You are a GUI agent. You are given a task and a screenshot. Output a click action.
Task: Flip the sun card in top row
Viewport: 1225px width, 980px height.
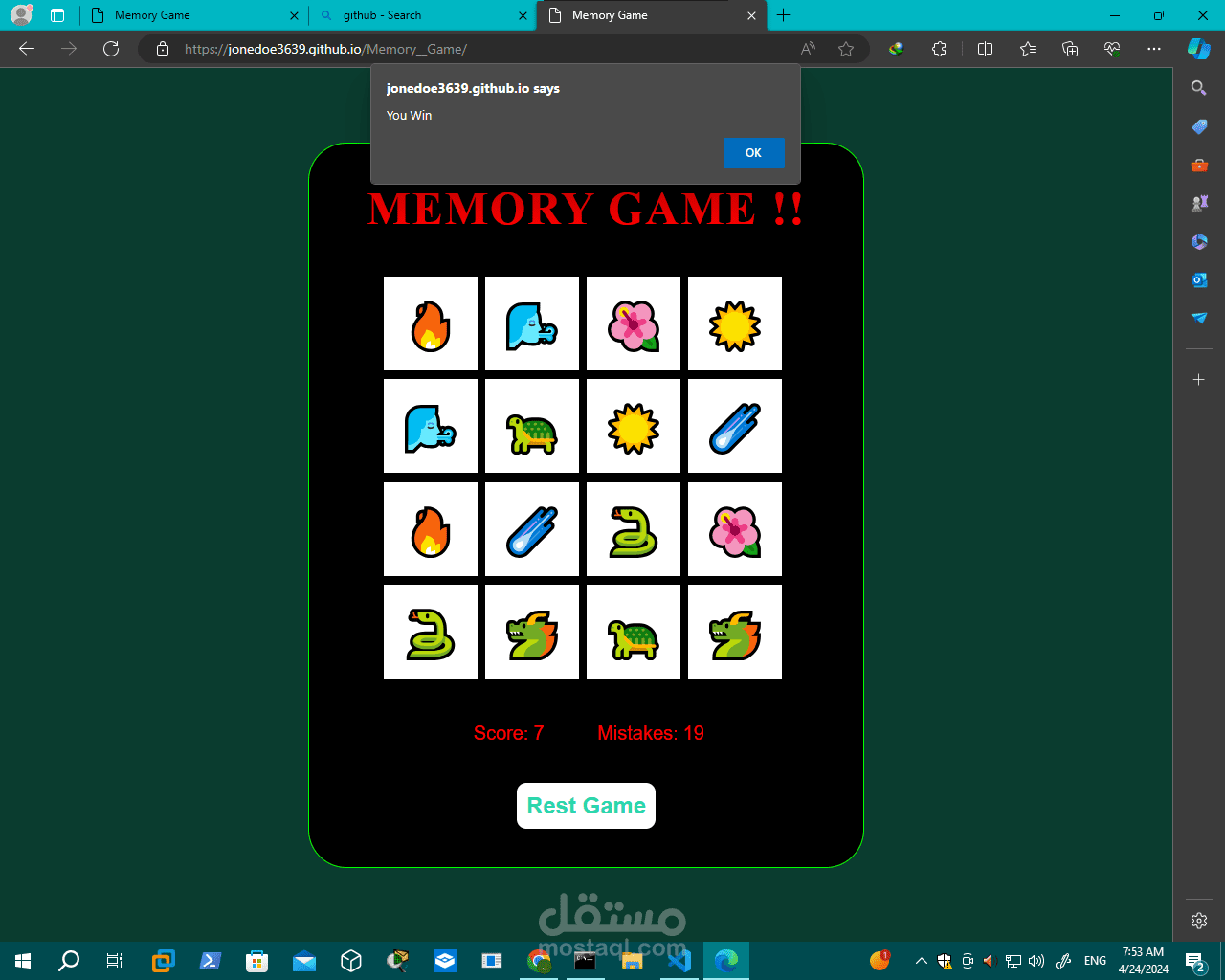[x=735, y=323]
